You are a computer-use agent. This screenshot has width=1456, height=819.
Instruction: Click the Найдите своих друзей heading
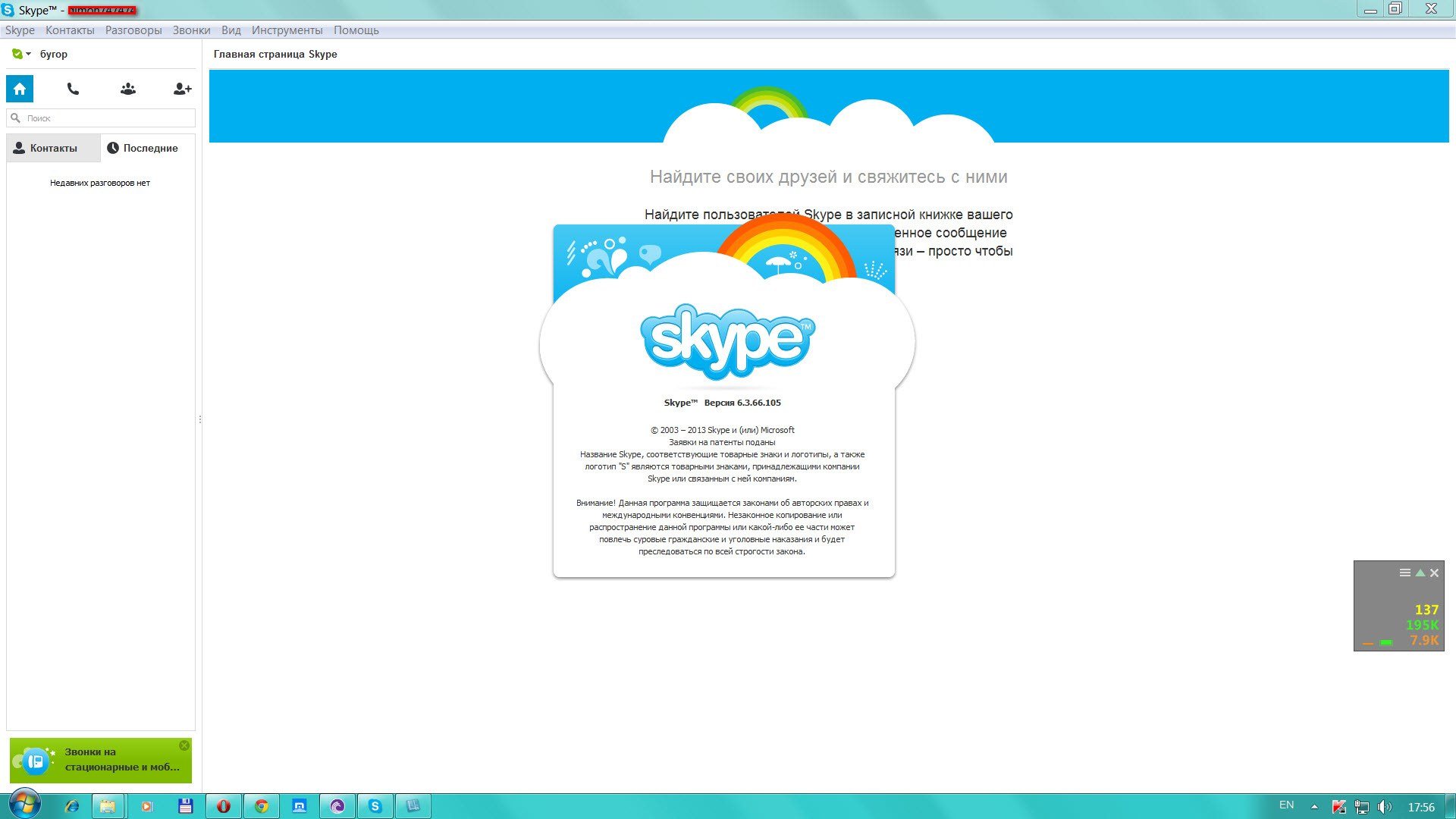coord(829,177)
